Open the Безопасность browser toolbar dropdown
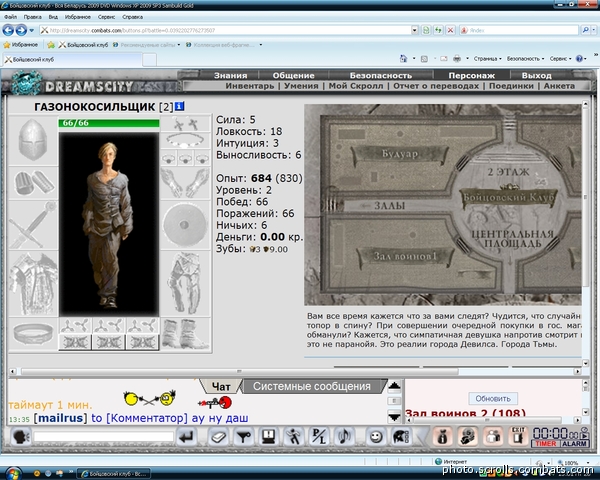Screen dimensions: 600x480 click(525, 59)
